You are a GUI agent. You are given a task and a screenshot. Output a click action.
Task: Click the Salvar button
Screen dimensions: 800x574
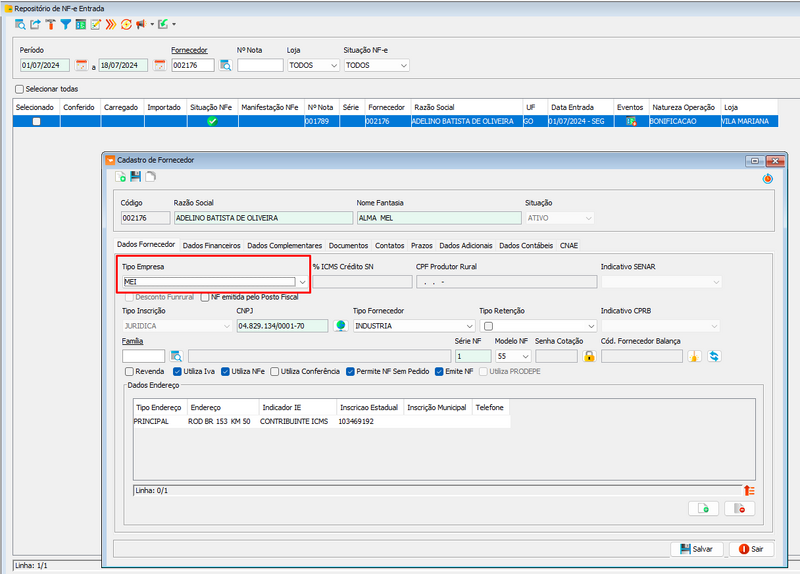696,549
